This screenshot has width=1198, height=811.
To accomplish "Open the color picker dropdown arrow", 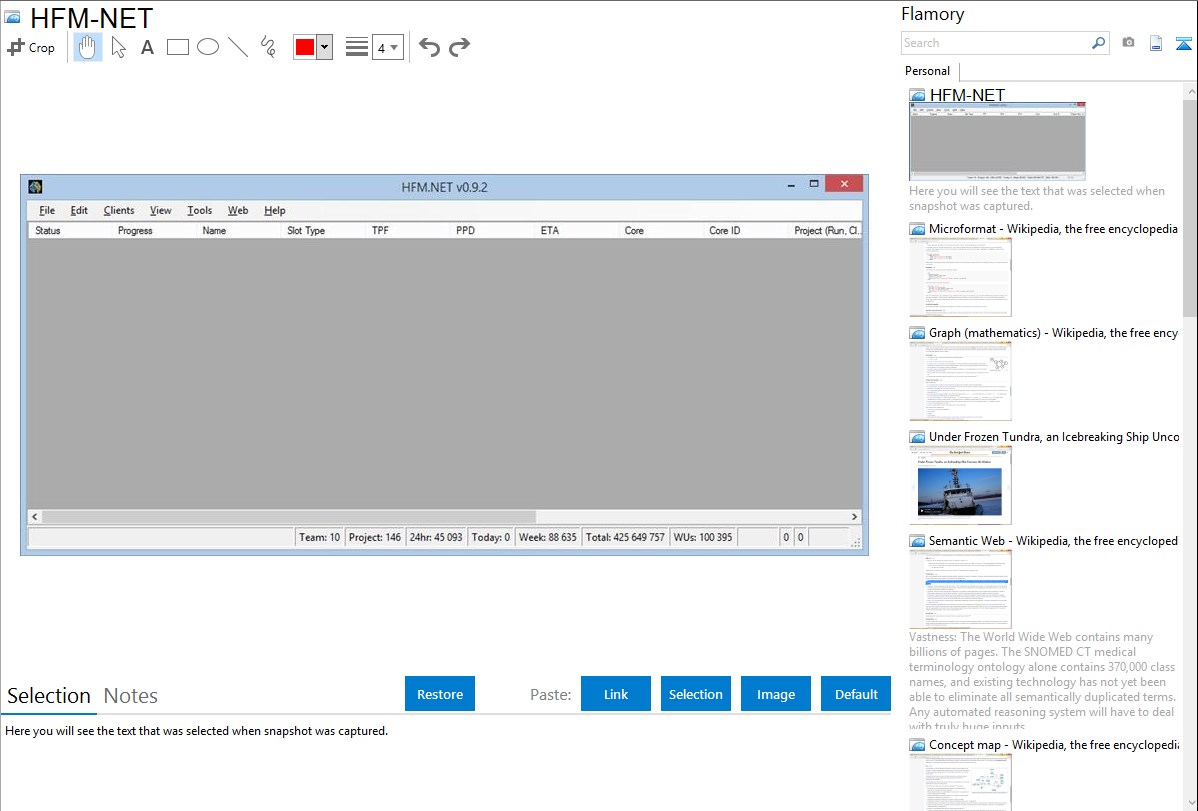I will pyautogui.click(x=324, y=47).
